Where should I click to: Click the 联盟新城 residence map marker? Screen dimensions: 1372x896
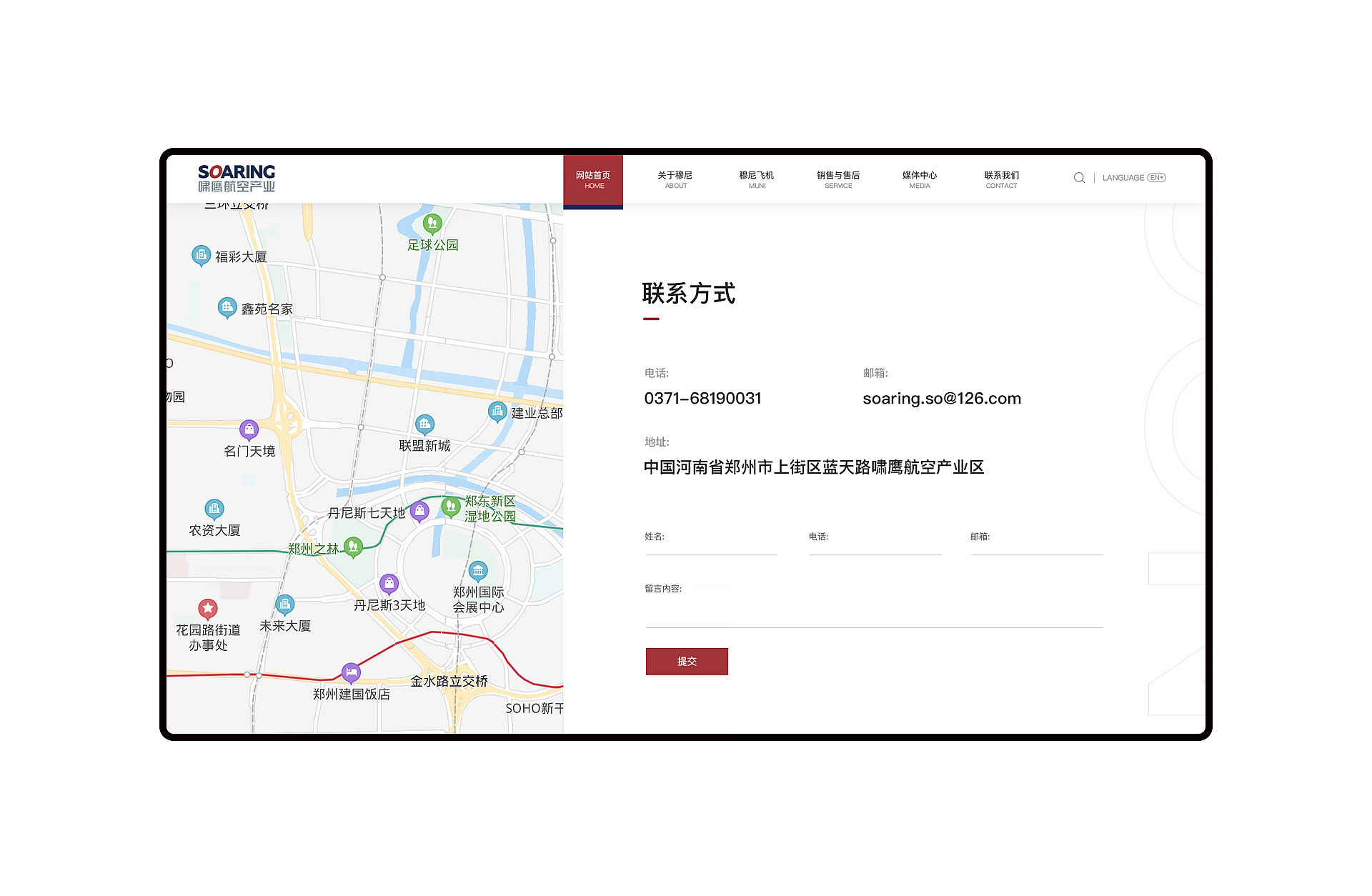point(425,424)
